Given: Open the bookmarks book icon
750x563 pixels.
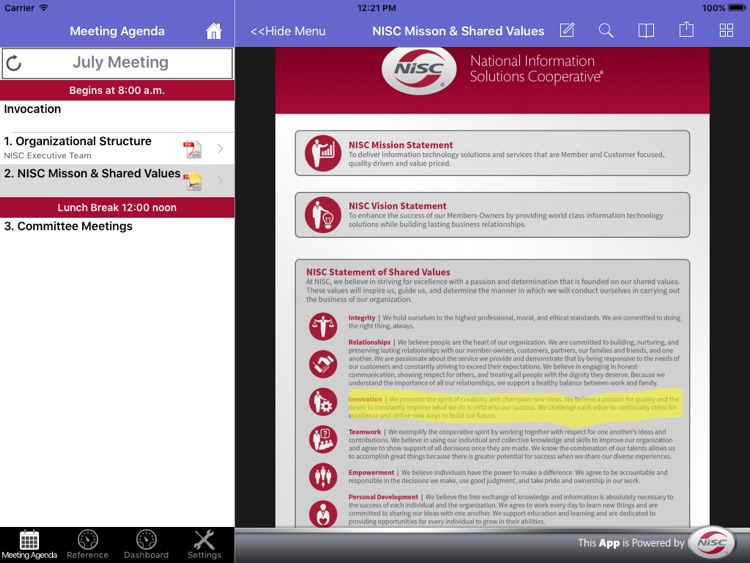Looking at the screenshot, I should (x=646, y=31).
